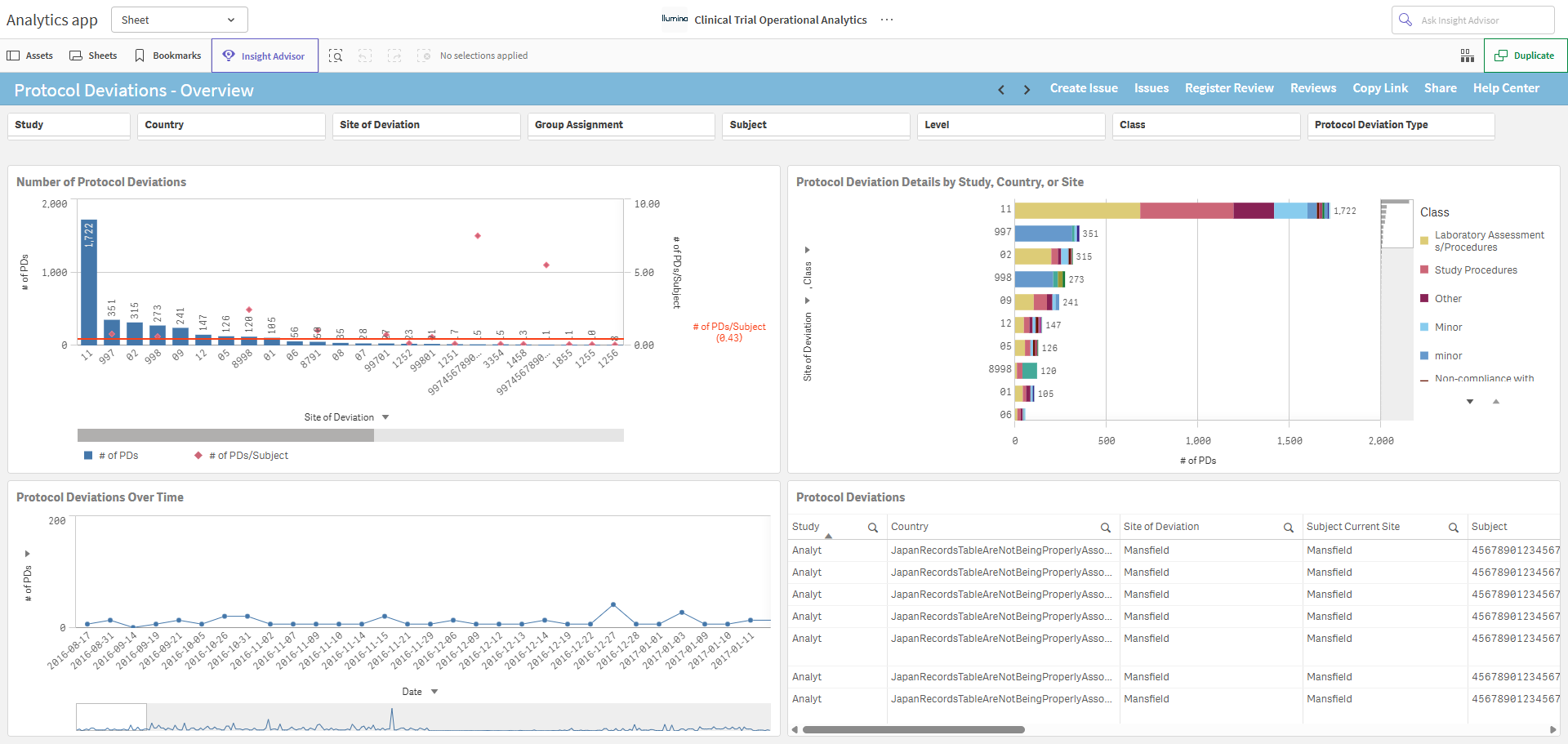The image size is (1568, 744).
Task: Click the bar chart horizontal scrollbar
Action: pos(225,435)
